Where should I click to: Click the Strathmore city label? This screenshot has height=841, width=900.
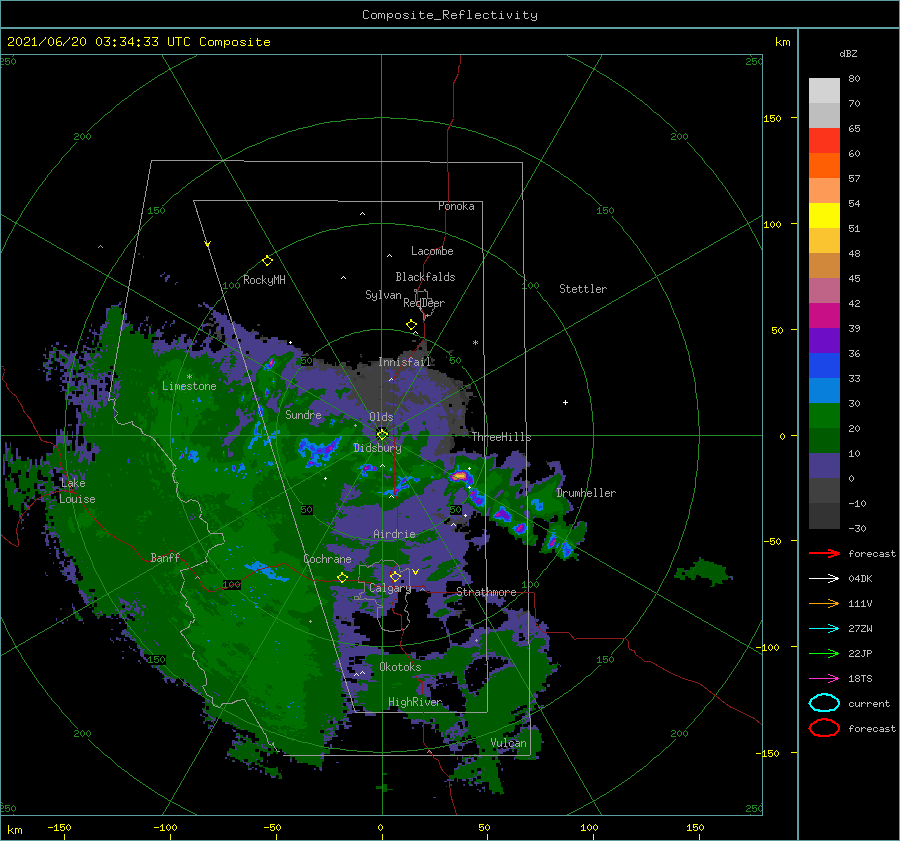486,592
